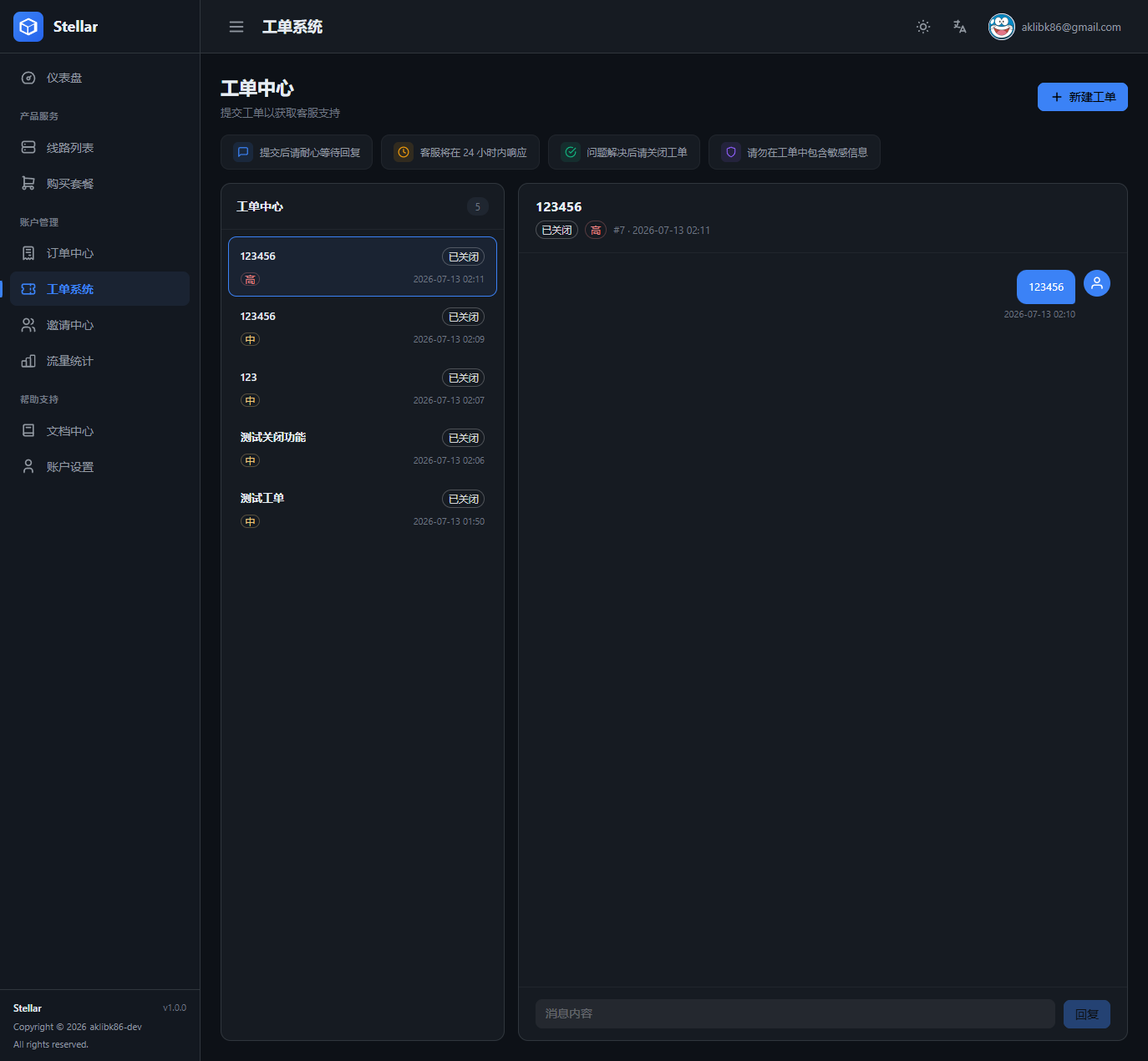1148x1061 pixels.
Task: Create a ticket with 新建工单 button
Action: (1083, 97)
